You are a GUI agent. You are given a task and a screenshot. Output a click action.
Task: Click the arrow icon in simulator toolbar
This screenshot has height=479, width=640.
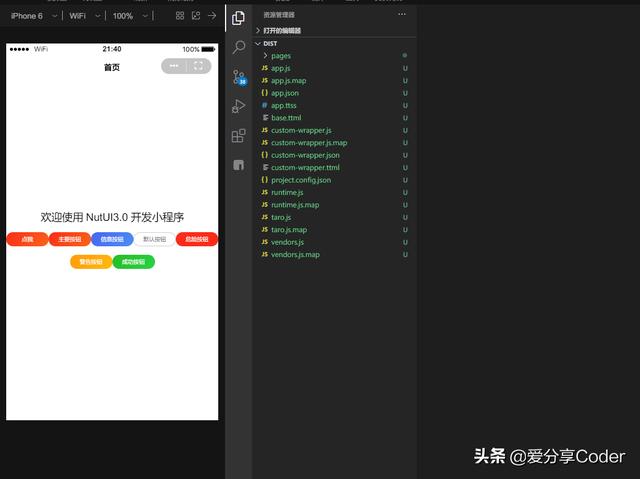tap(212, 16)
